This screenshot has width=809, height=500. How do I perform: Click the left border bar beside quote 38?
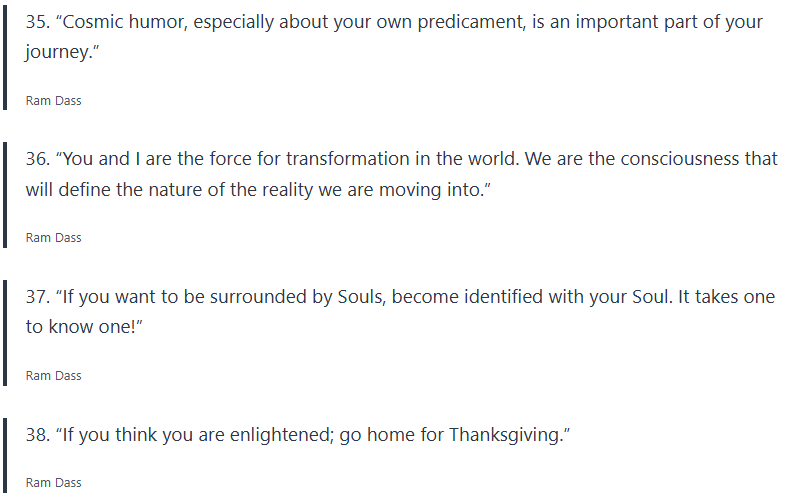click(x=5, y=456)
